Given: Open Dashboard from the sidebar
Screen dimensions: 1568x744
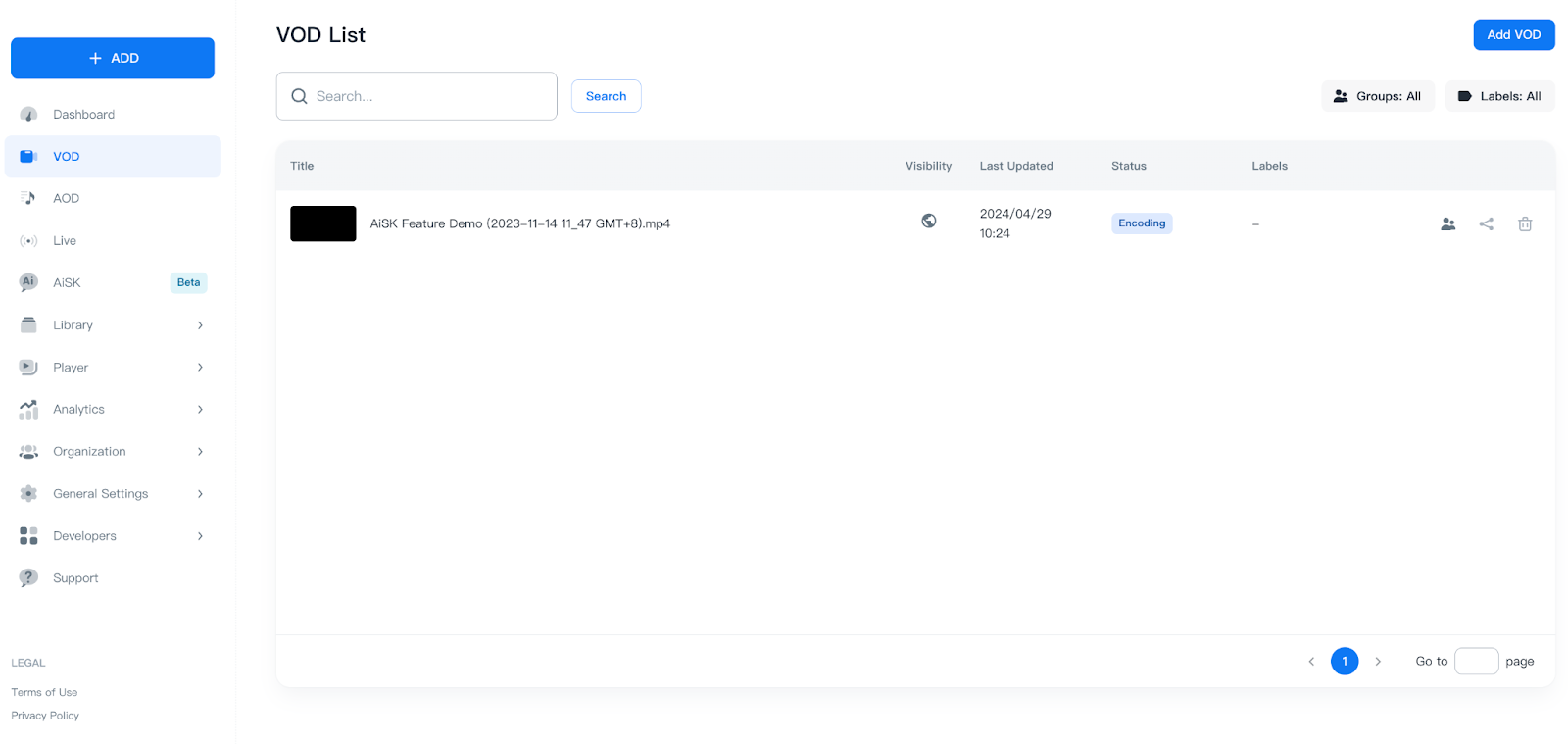Looking at the screenshot, I should [x=83, y=115].
